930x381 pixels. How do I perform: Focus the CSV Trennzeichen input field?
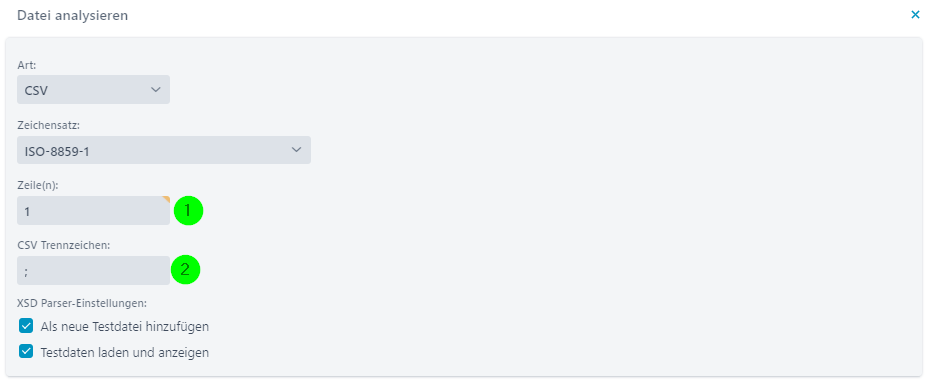coord(94,271)
